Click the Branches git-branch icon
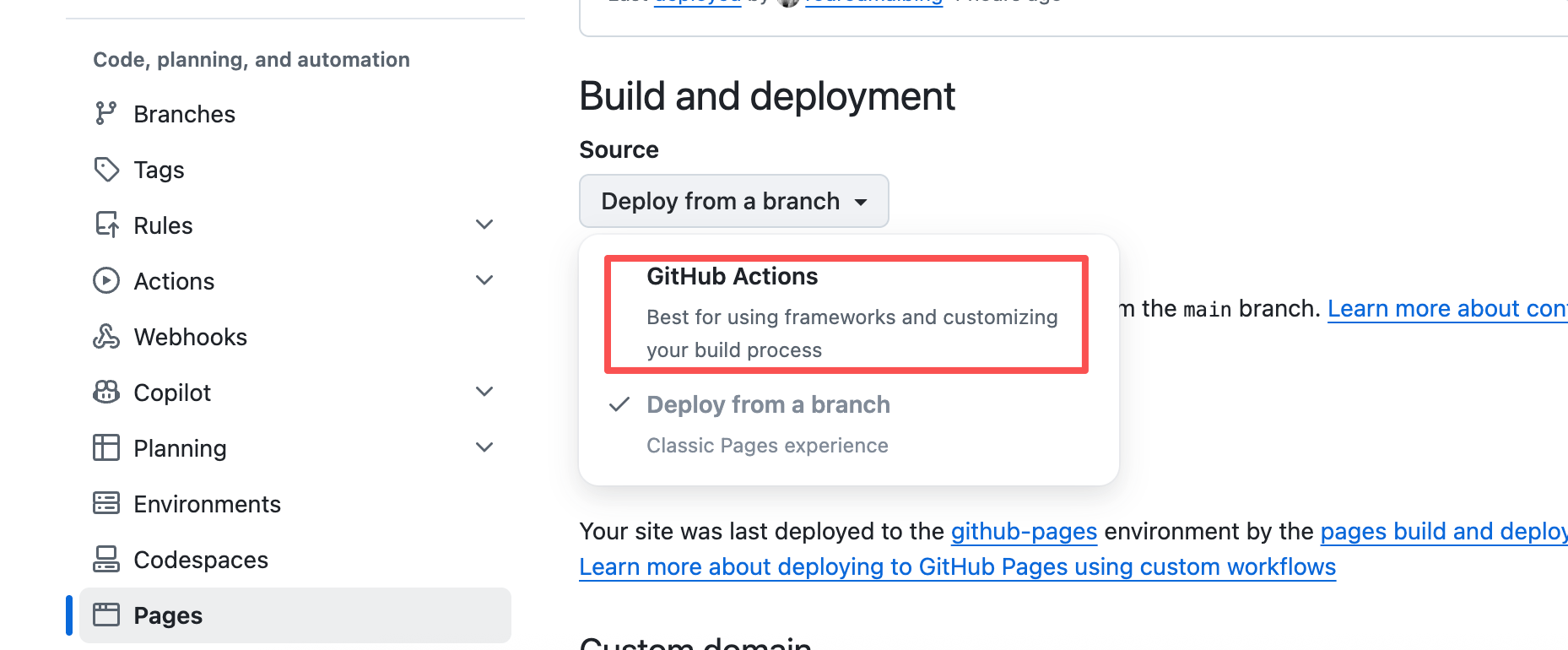 point(105,113)
